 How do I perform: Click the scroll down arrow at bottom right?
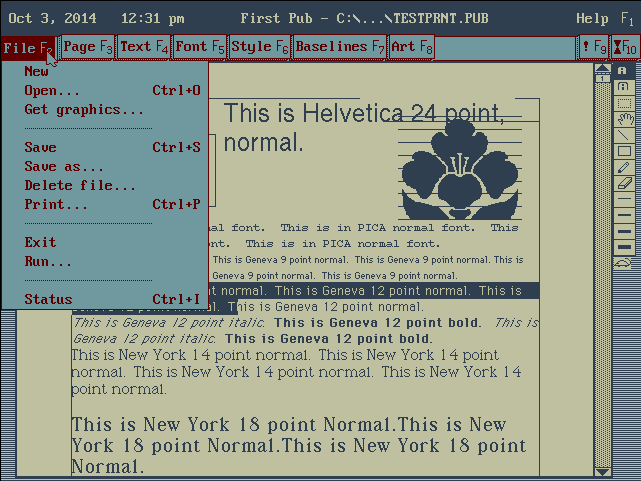(602, 471)
